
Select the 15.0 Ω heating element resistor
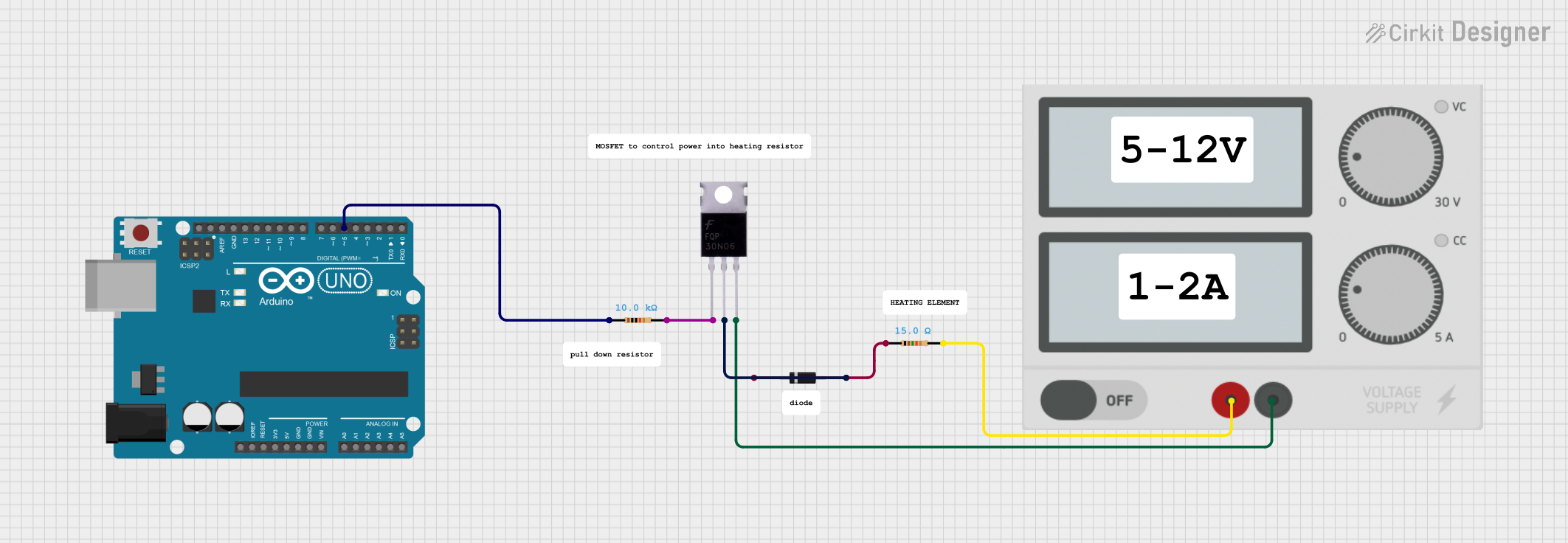[x=914, y=343]
